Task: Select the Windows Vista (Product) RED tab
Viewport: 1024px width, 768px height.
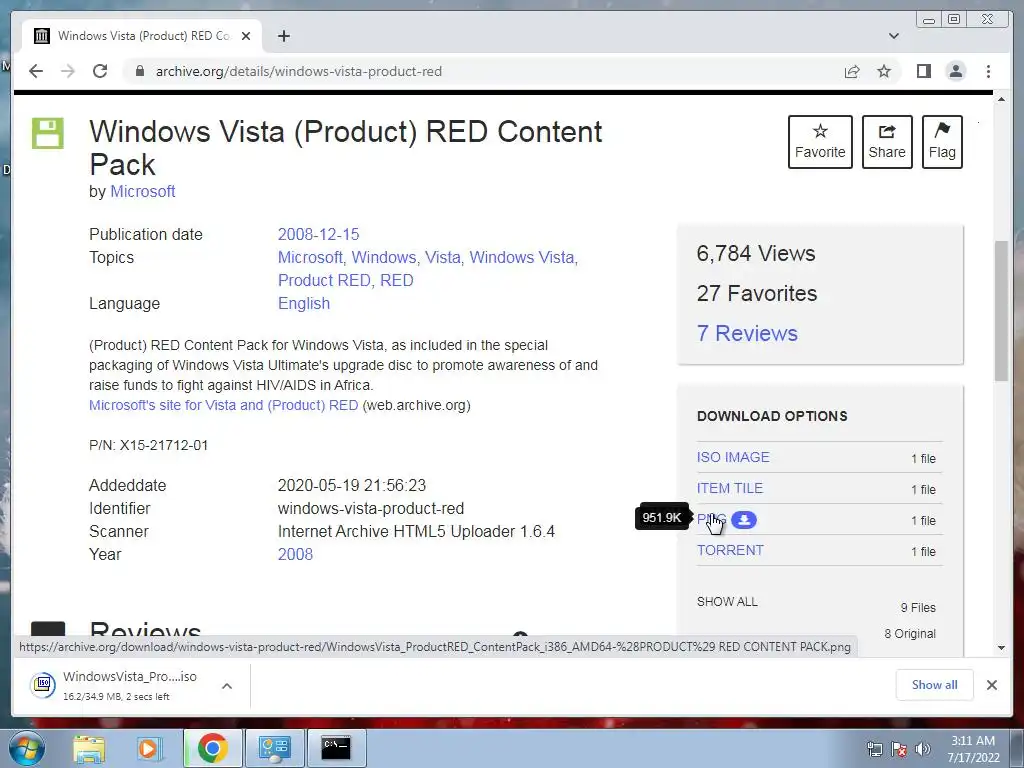Action: click(142, 36)
